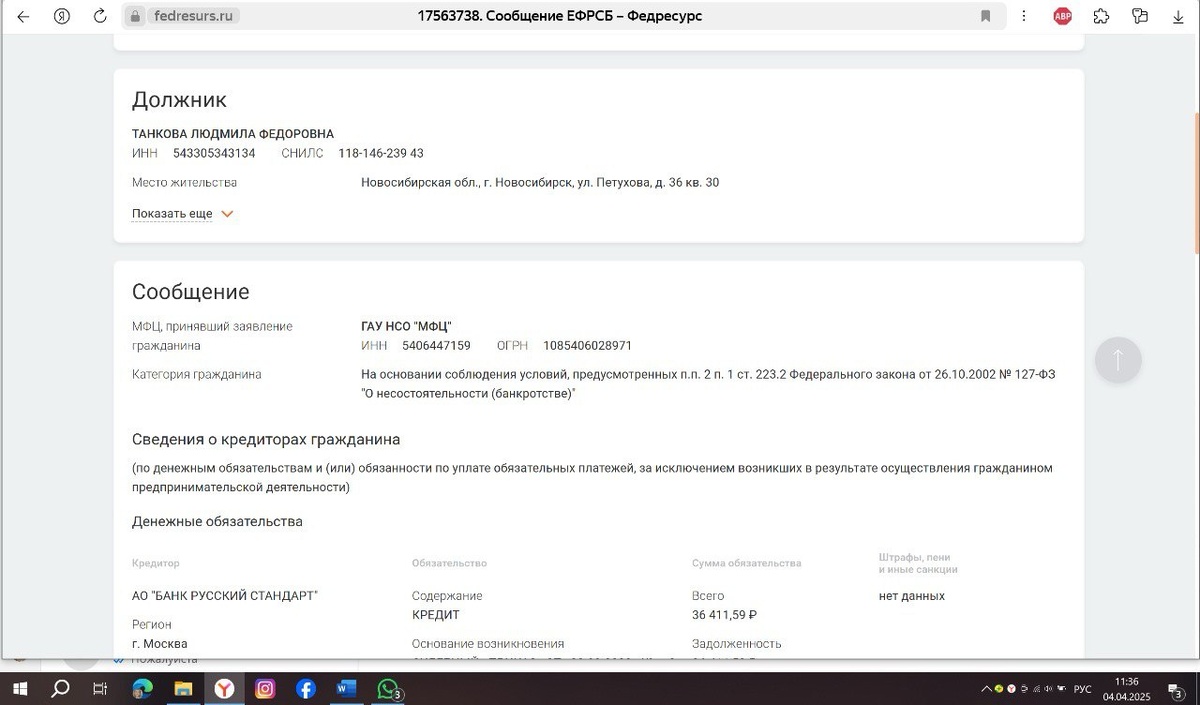The height and width of the screenshot is (705, 1200).
Task: Click the Обязательство column header
Action: [449, 563]
